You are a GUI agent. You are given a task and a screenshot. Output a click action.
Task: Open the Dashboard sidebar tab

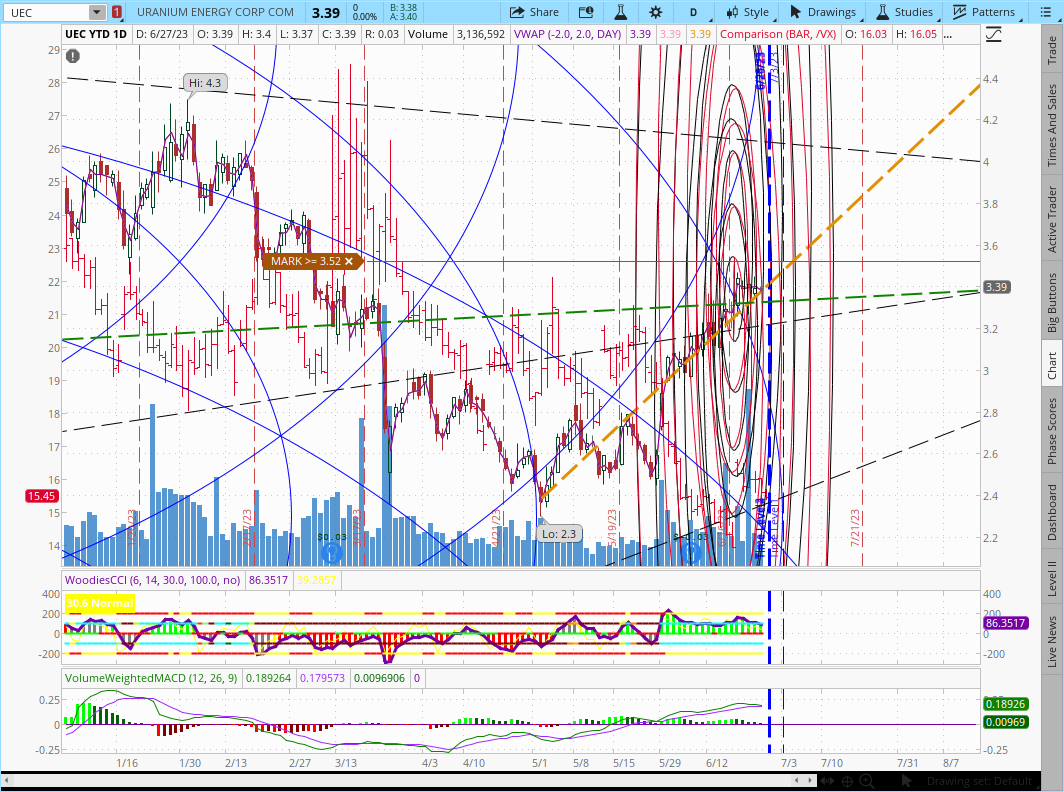click(x=1052, y=512)
